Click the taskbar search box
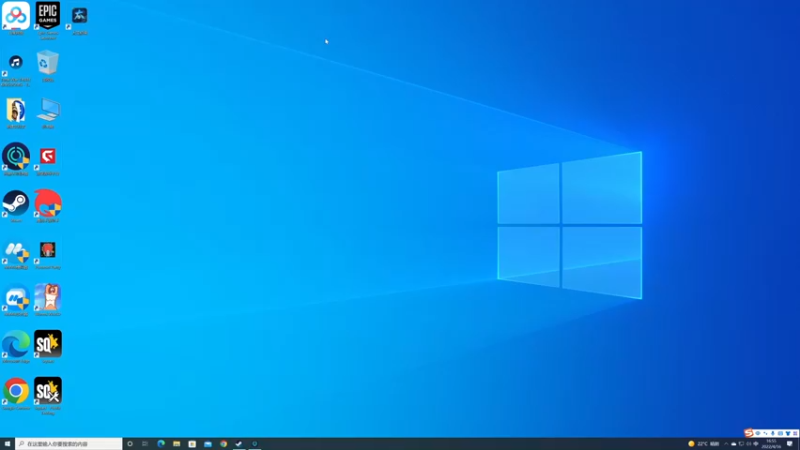 coord(69,444)
